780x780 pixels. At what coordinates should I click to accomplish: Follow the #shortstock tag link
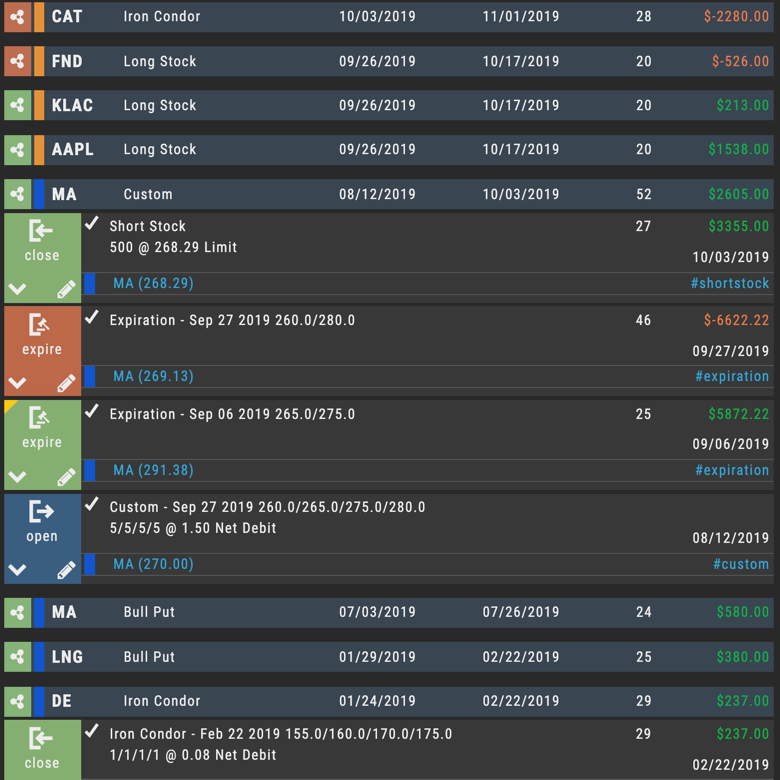coord(730,283)
